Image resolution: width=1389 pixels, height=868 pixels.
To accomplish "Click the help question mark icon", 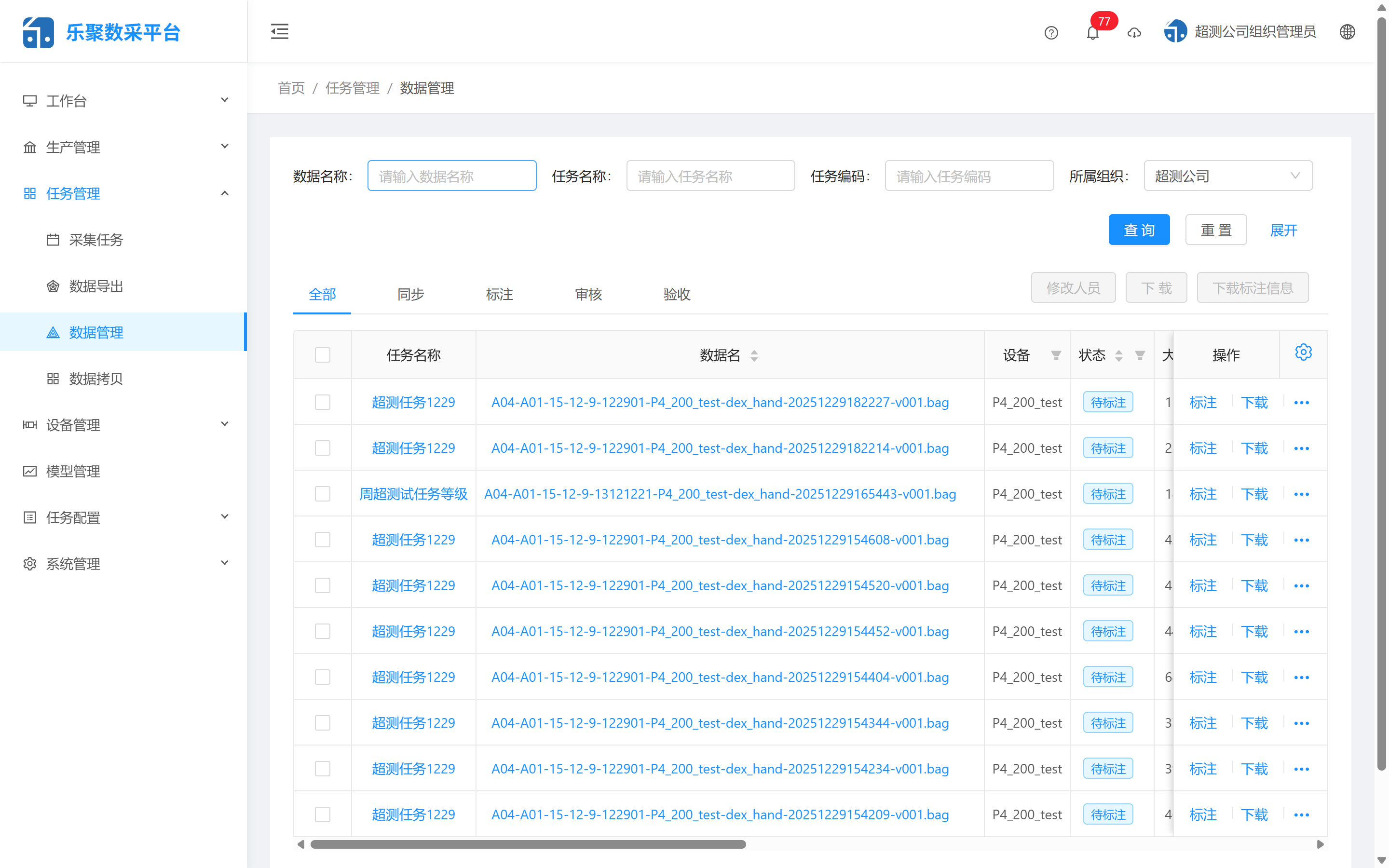I will [1051, 33].
